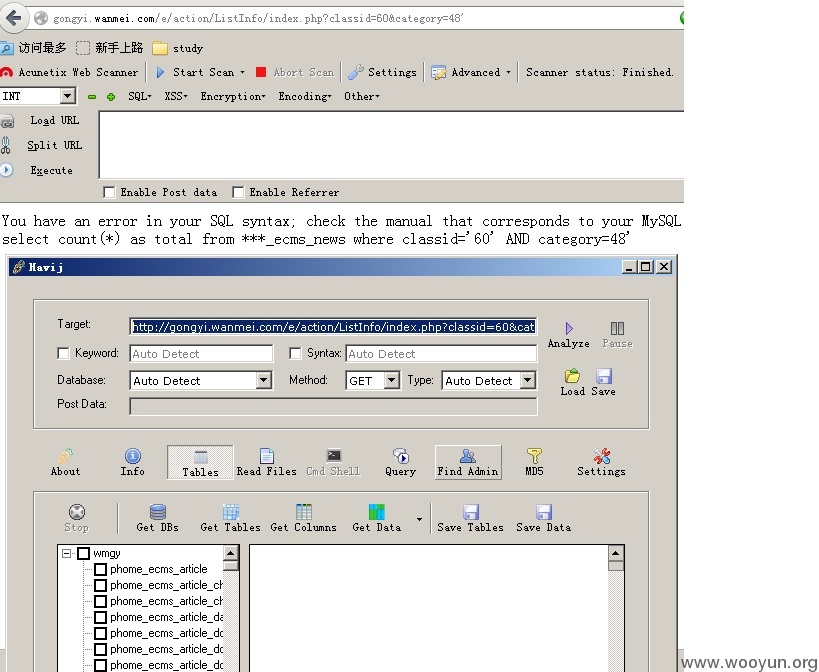The image size is (819, 672).
Task: Click the Pause icon in Havij
Action: click(617, 328)
